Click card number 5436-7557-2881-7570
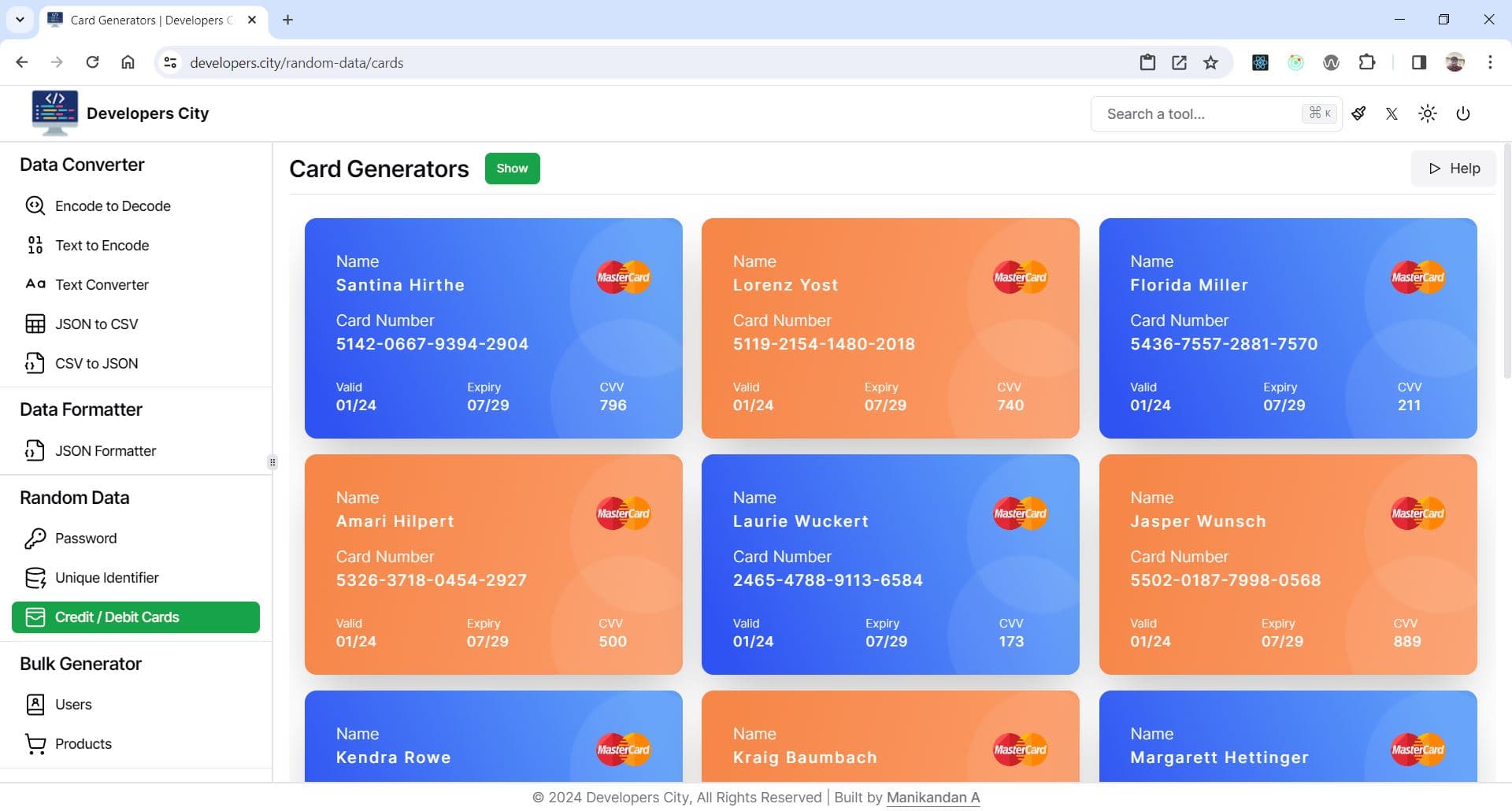Screen dimensions: 1512x811 (1224, 344)
